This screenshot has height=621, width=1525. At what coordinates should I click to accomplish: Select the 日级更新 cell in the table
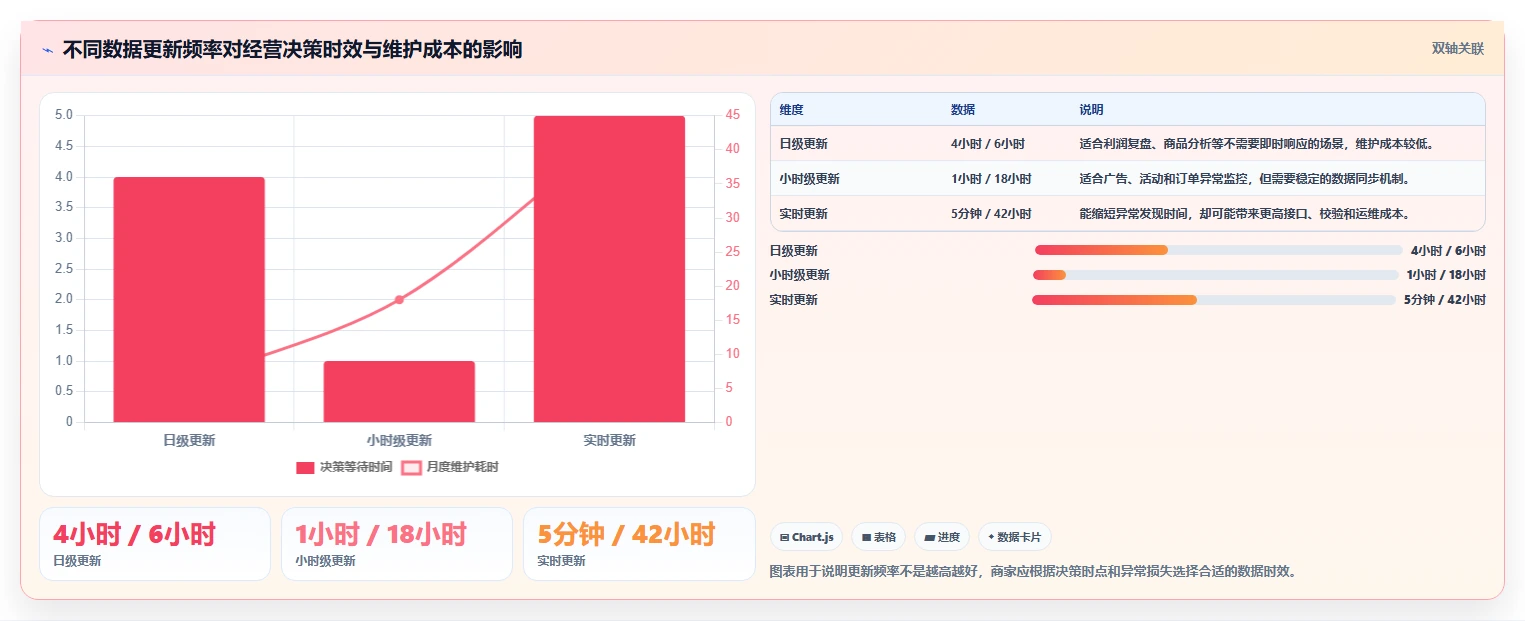coord(803,144)
